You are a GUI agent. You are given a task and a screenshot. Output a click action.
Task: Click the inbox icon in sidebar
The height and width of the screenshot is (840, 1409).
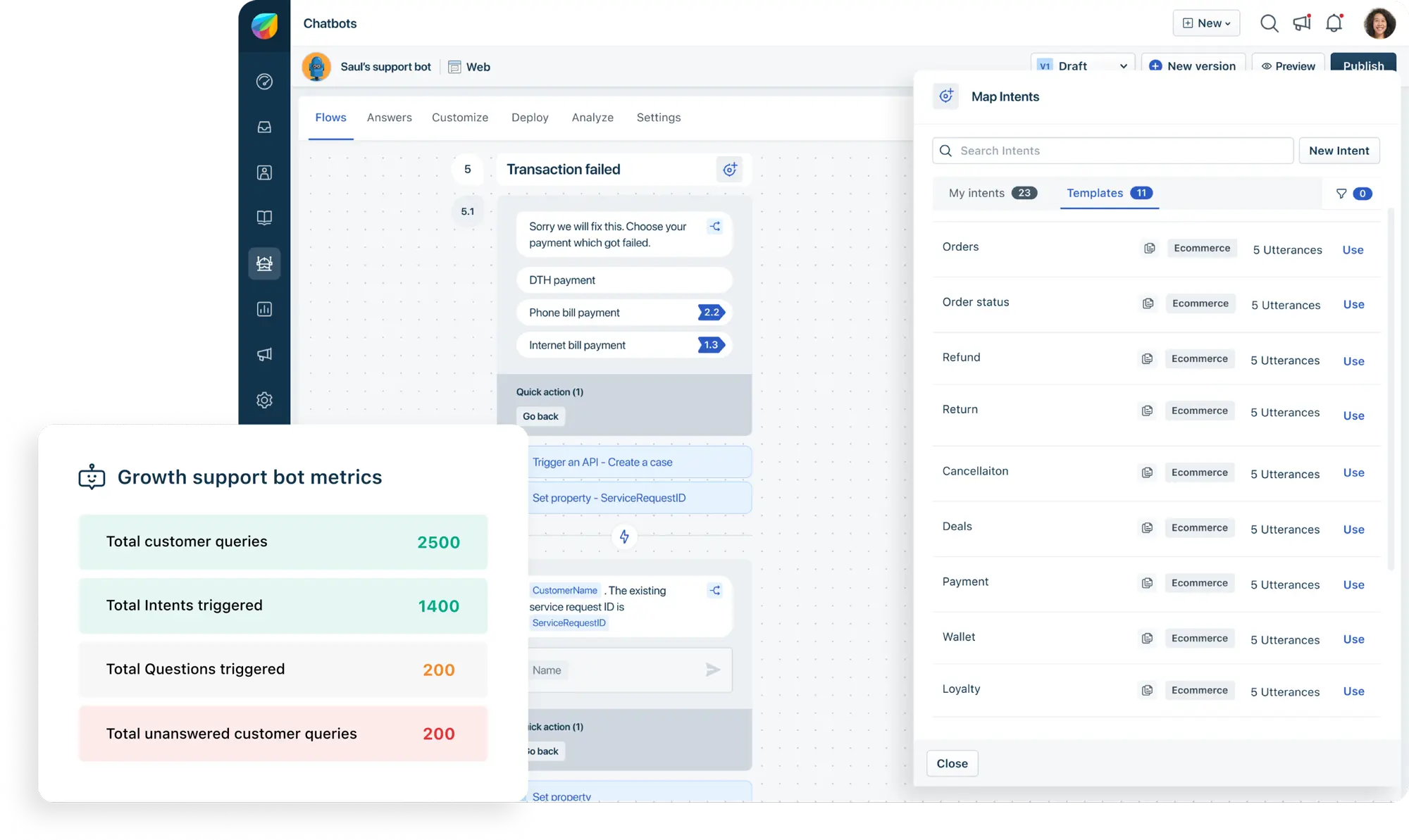tap(264, 127)
